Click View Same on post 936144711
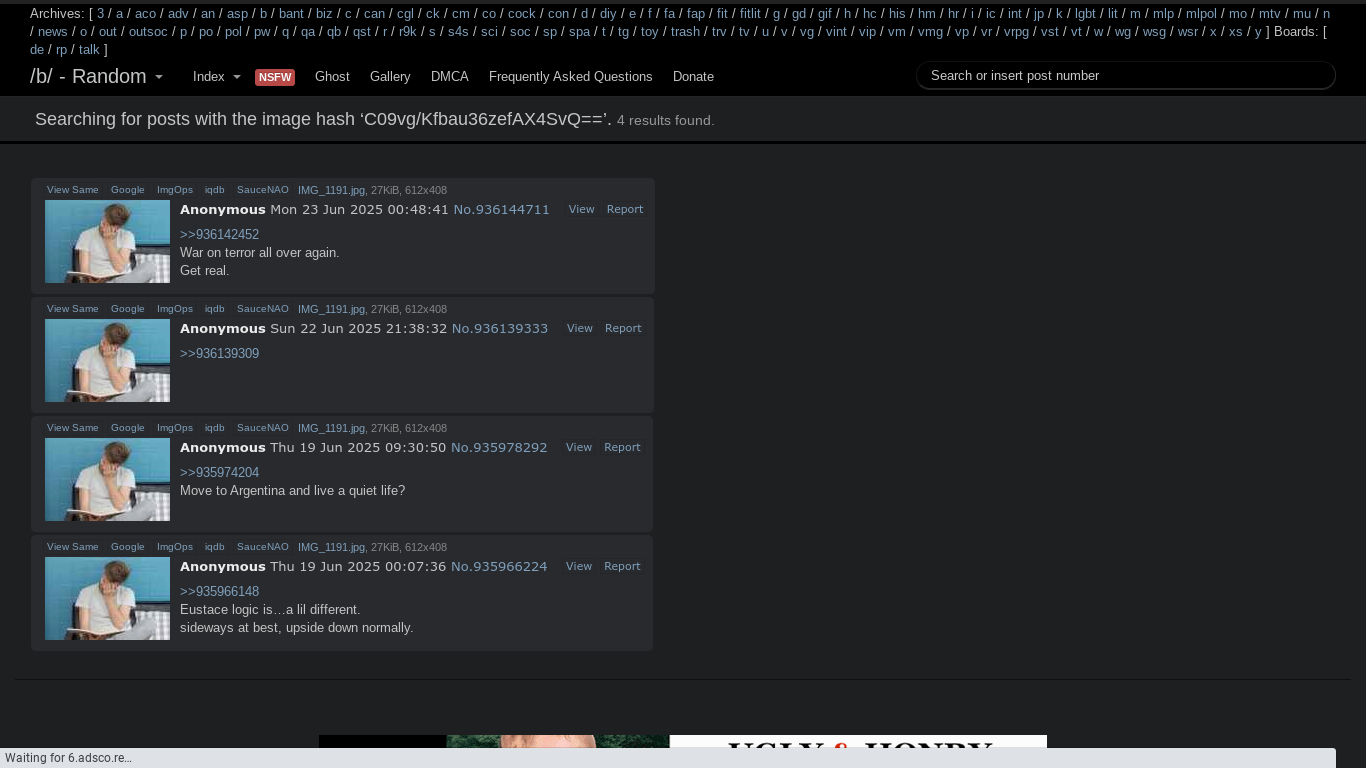 coord(73,190)
